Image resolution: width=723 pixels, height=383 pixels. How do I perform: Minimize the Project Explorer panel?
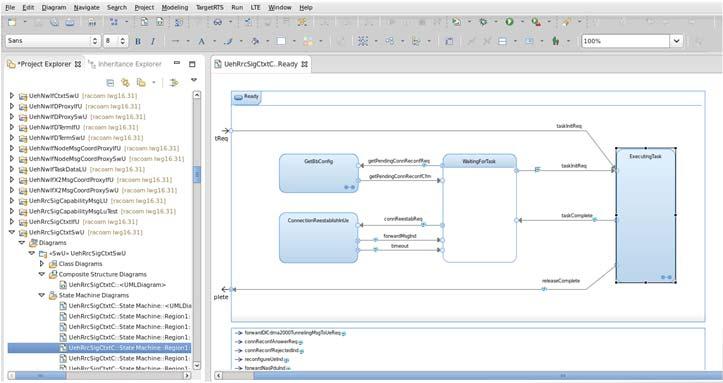coord(177,63)
